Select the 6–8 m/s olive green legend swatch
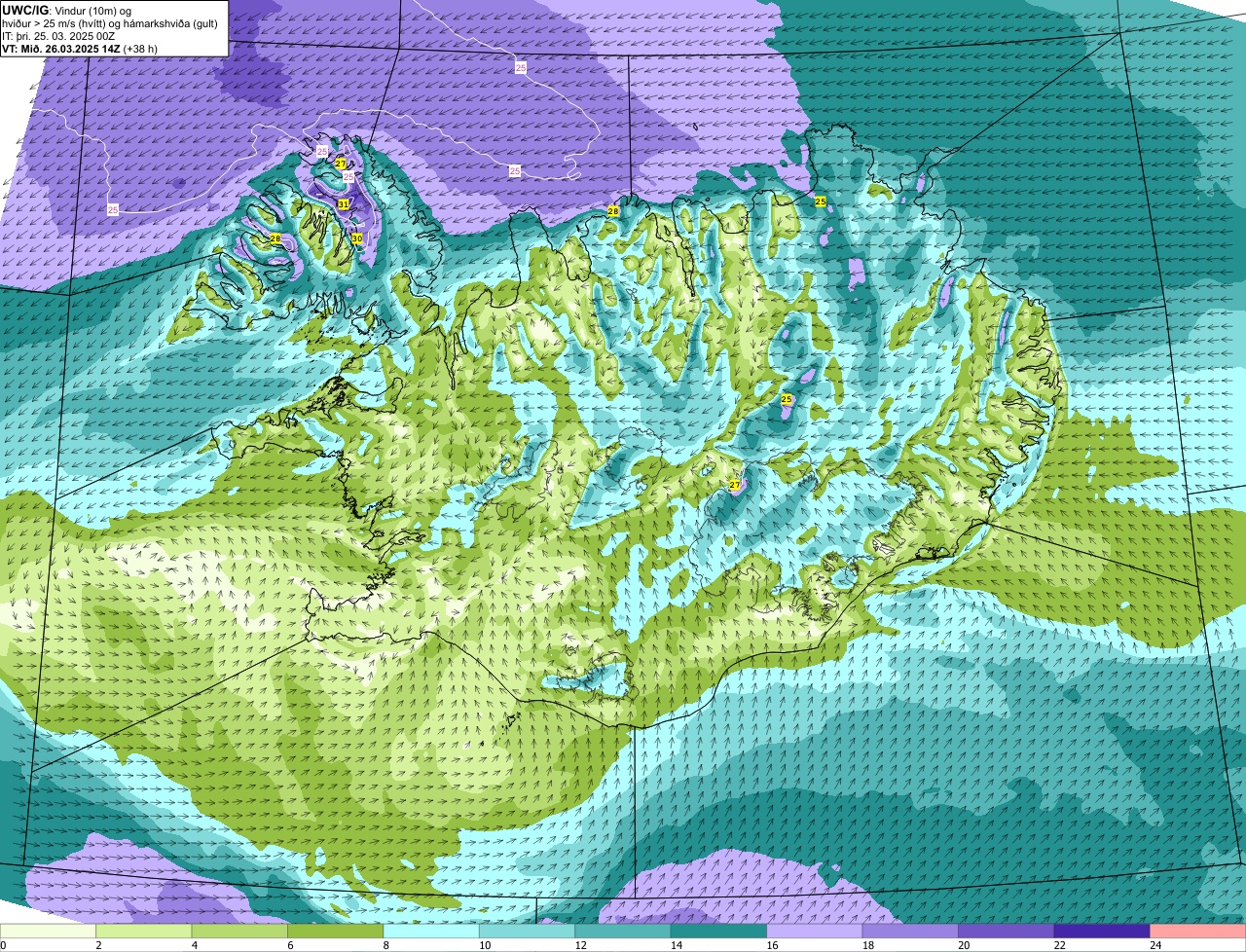 tap(336, 931)
